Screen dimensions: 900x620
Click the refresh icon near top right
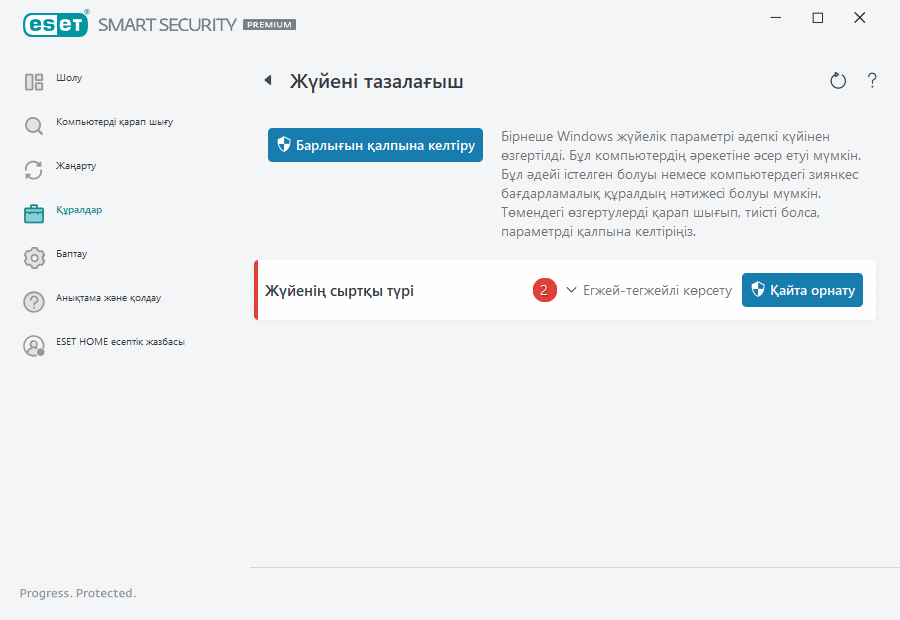(838, 81)
